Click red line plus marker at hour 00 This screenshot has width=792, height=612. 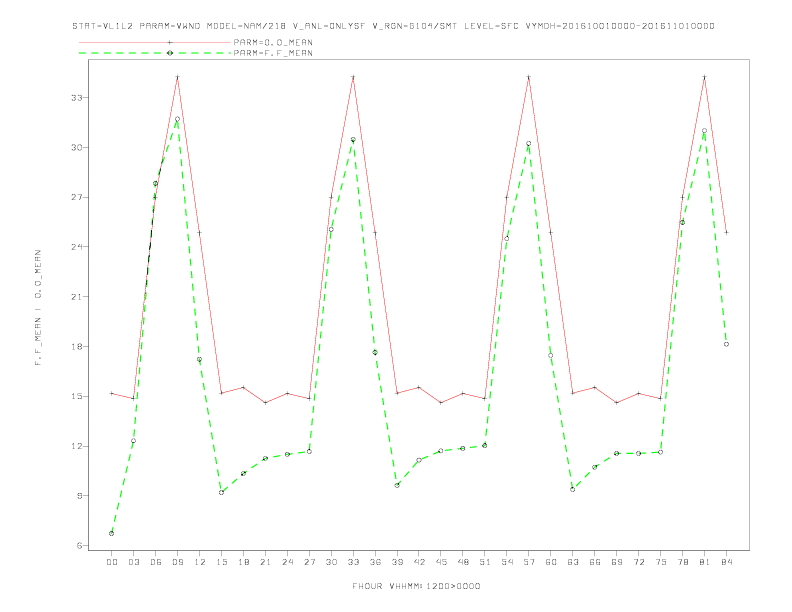pos(112,393)
